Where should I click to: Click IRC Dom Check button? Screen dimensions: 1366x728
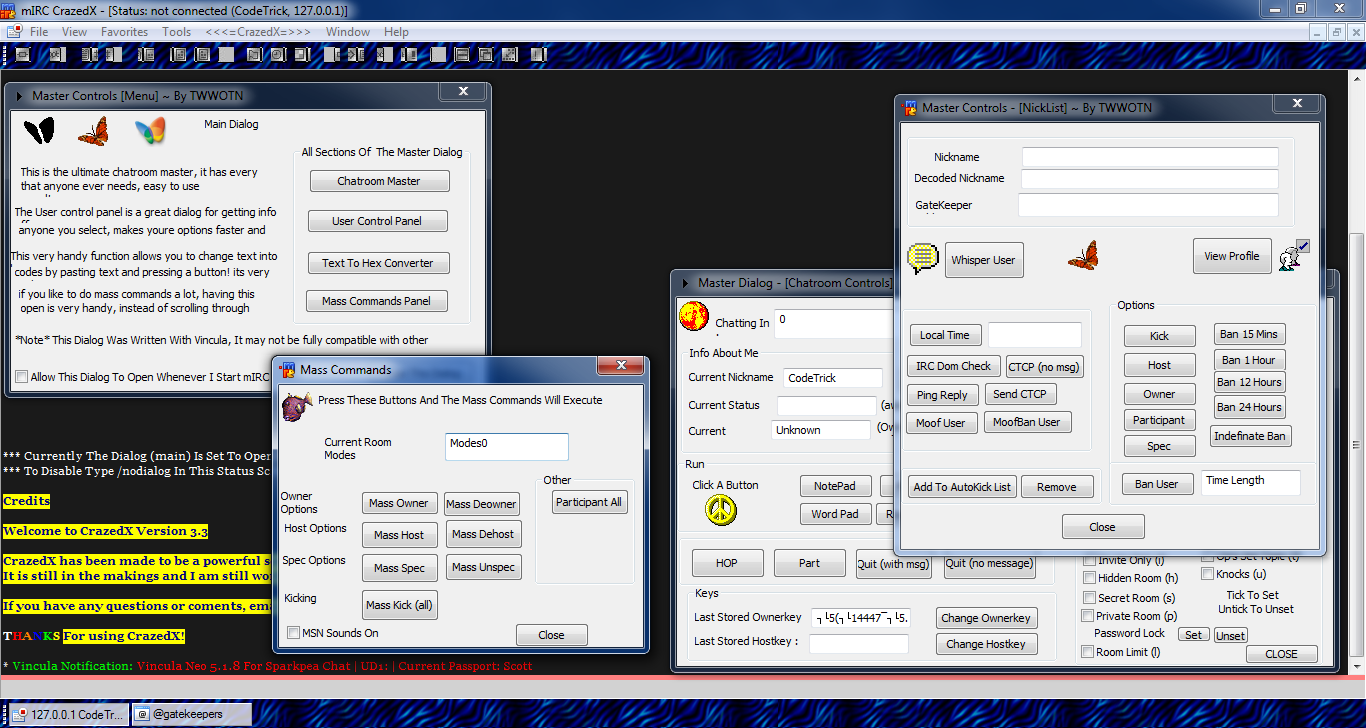click(954, 366)
